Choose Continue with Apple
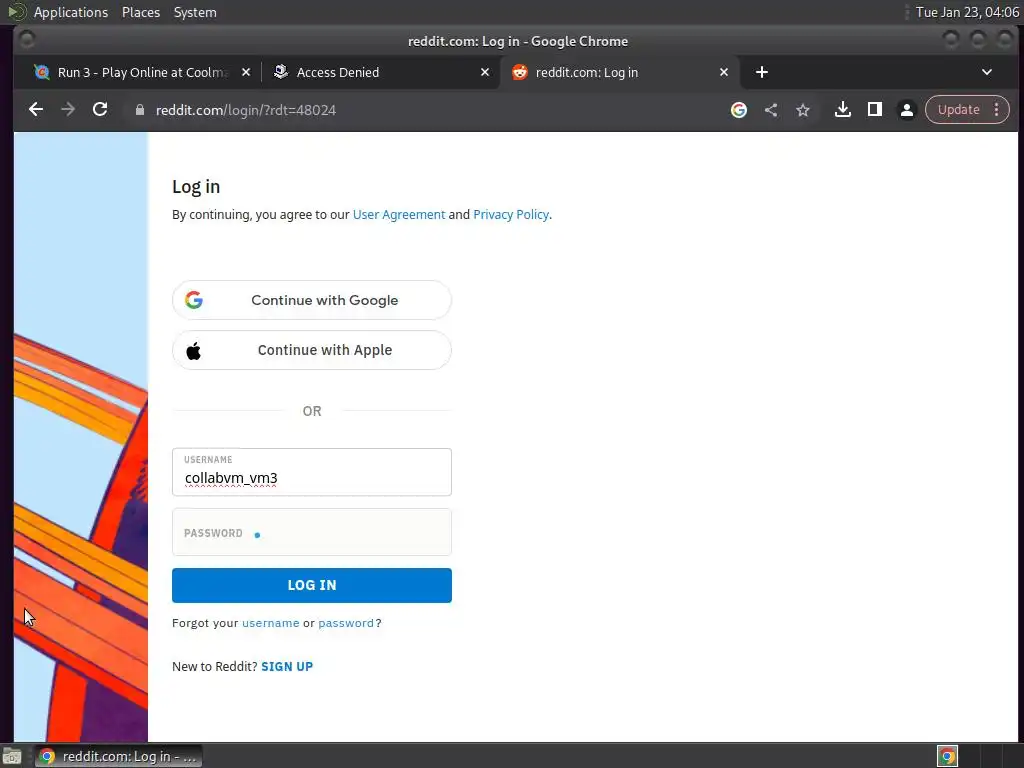Screen dimensions: 1024x768 pyautogui.click(x=312, y=350)
